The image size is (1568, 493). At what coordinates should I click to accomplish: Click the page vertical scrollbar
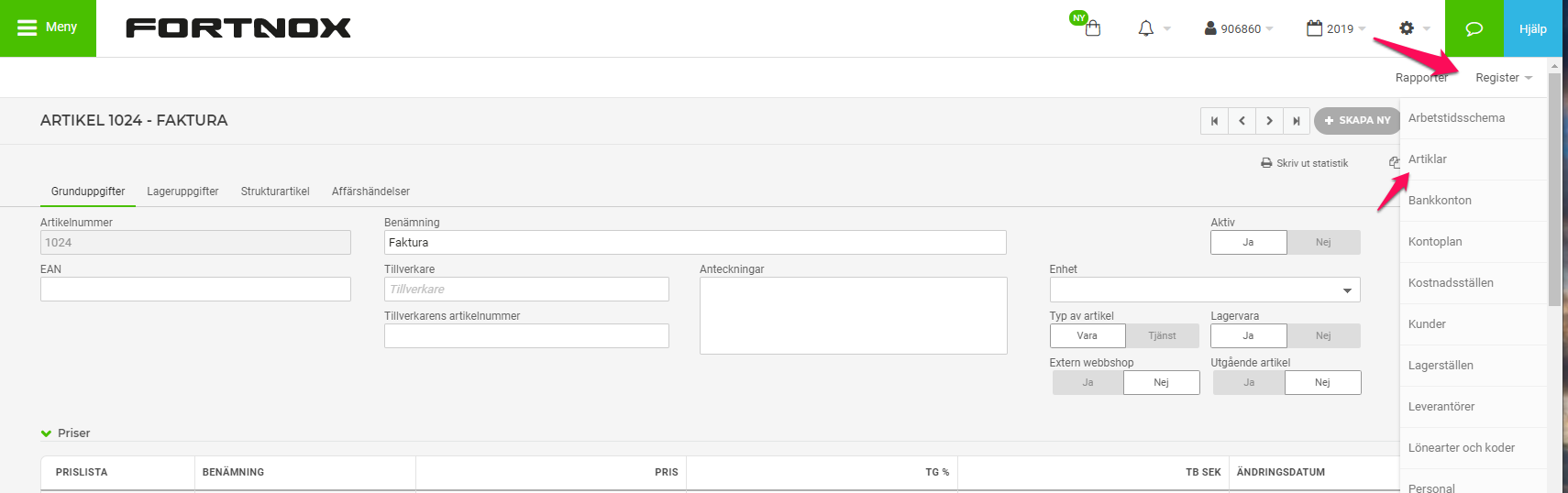[1554, 188]
